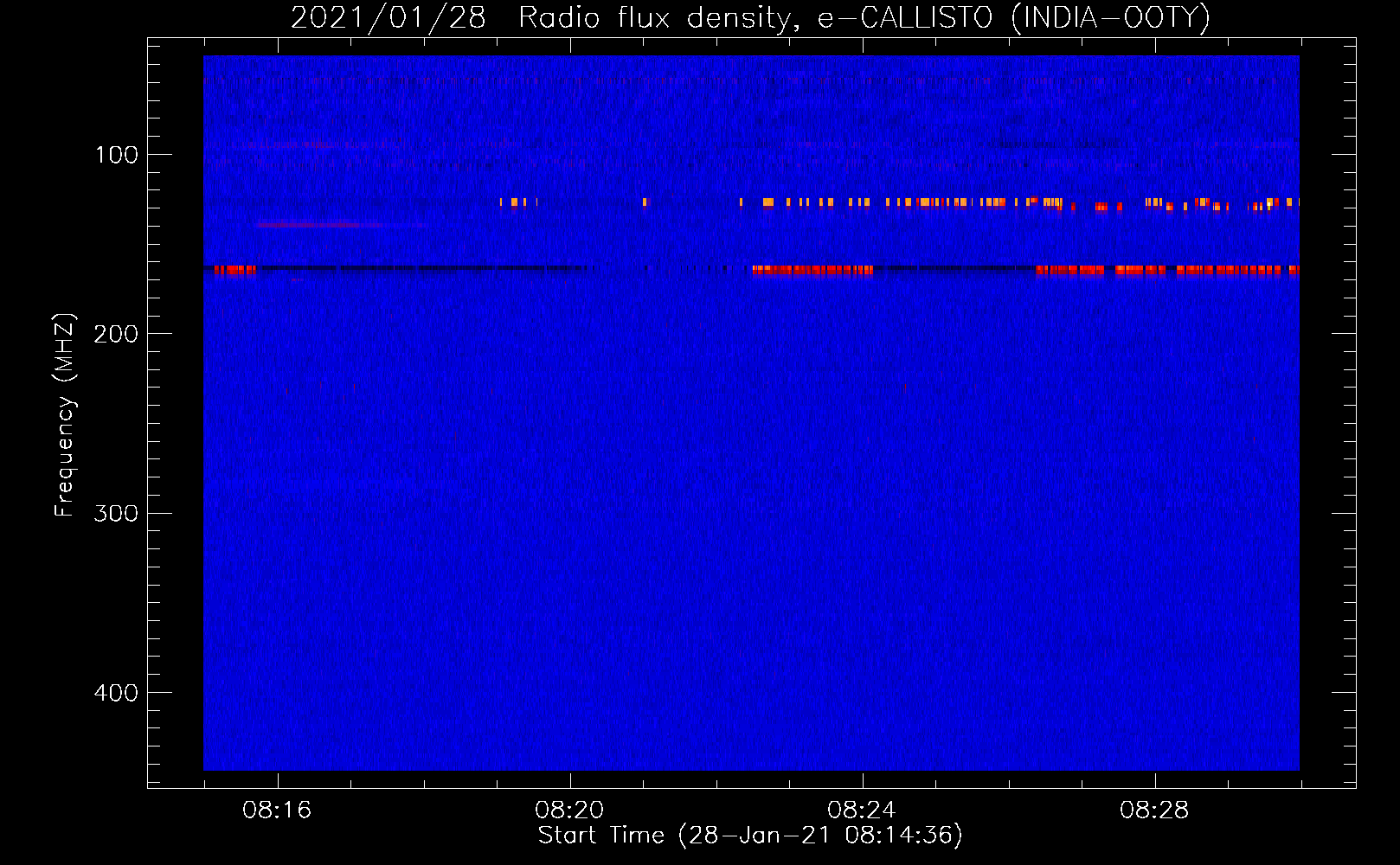
Task: Click the 'Frequency (MHZ)' axis label
Action: 65,415
